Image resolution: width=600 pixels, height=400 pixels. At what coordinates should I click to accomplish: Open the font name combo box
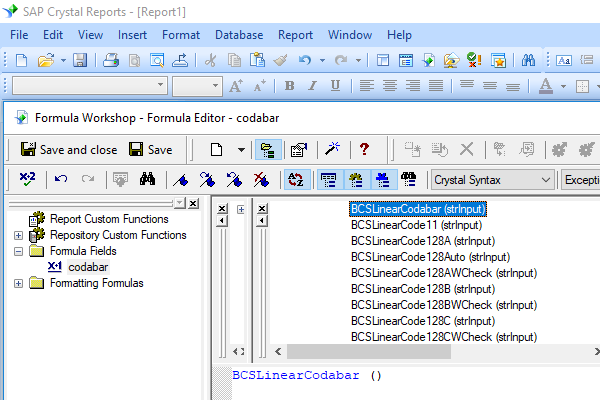pos(90,85)
